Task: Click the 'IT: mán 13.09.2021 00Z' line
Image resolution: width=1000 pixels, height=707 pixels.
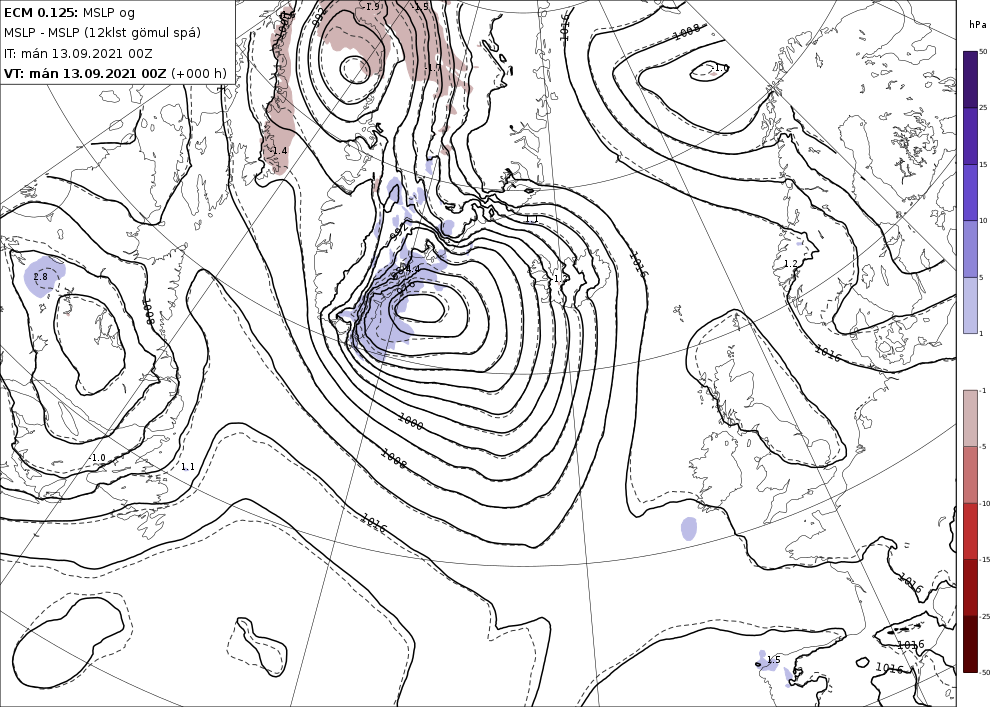Action: point(78,54)
